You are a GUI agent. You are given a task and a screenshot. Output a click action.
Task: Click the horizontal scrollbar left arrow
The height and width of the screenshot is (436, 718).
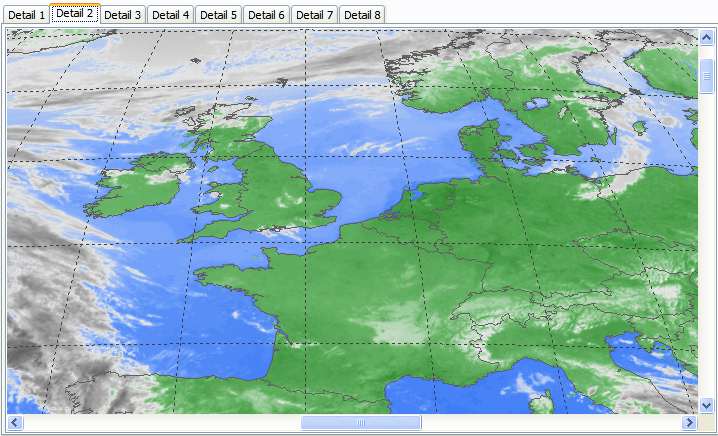click(15, 422)
